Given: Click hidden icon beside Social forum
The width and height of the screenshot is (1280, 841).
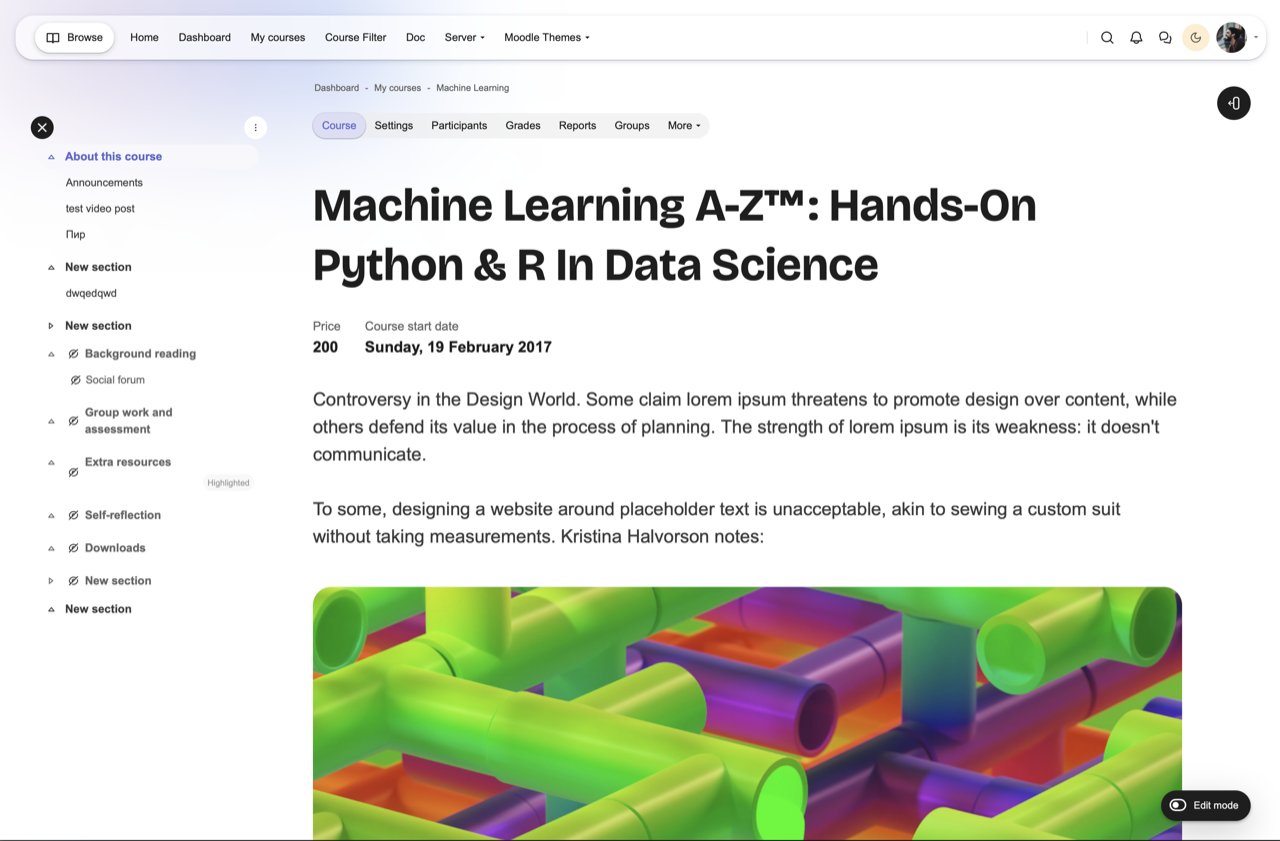Looking at the screenshot, I should point(75,380).
